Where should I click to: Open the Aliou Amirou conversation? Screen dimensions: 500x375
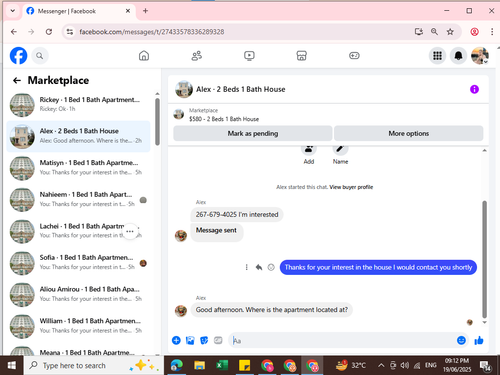click(78, 295)
